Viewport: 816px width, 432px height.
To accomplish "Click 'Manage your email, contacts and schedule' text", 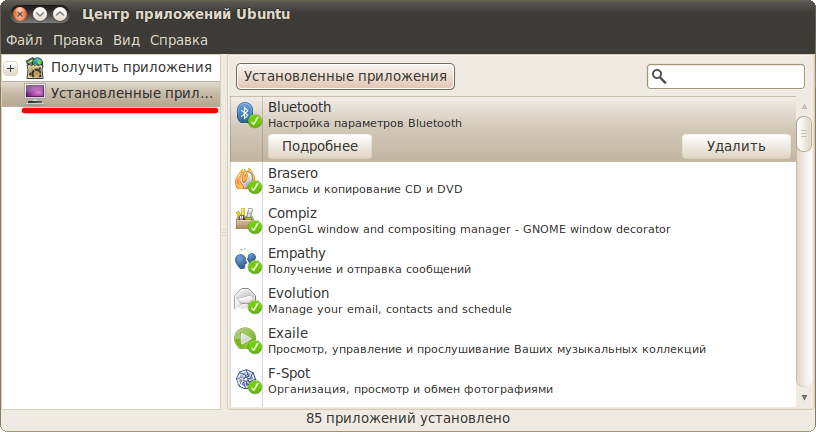I will (x=390, y=310).
